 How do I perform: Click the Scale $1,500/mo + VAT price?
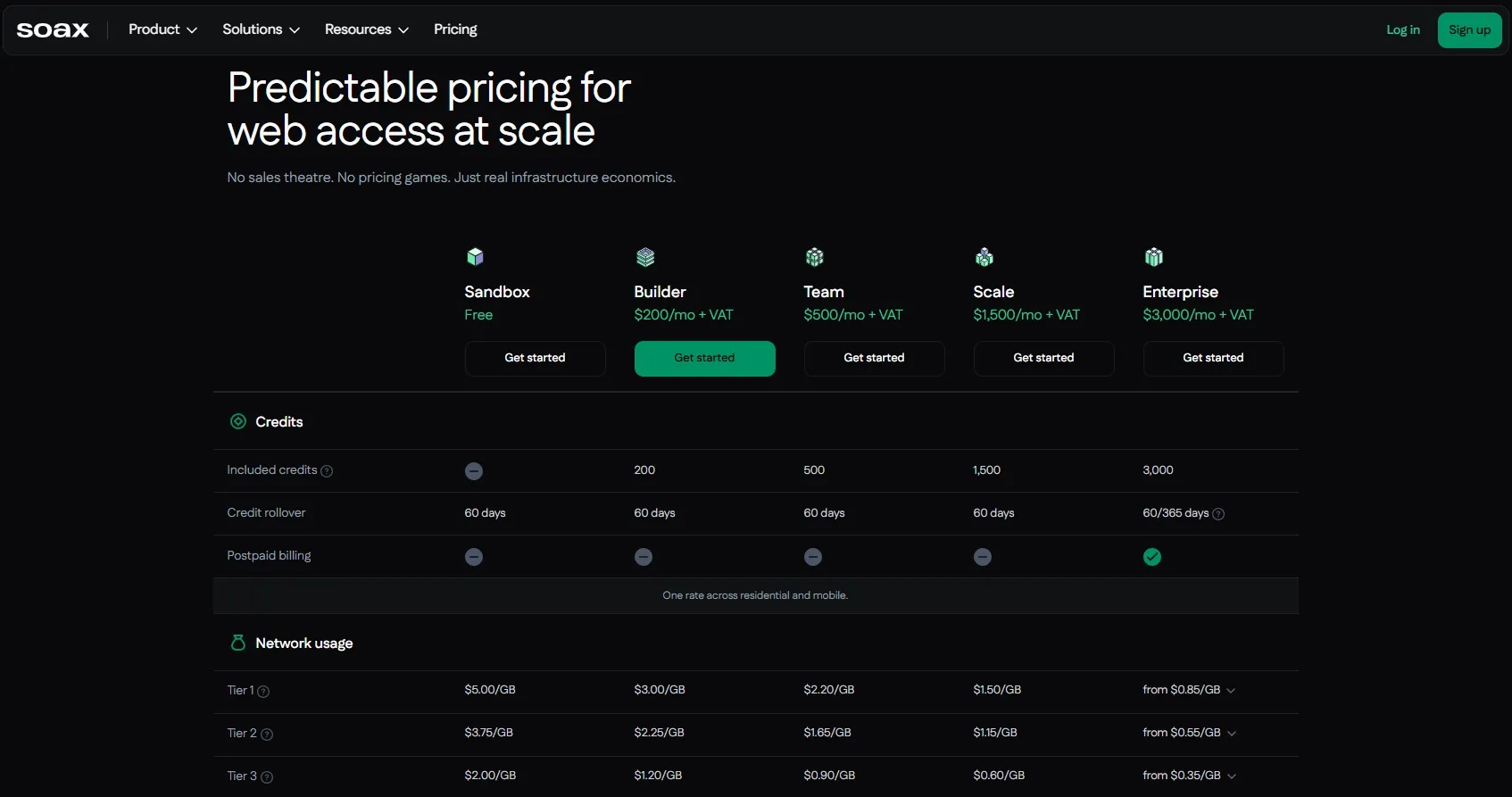pos(1026,315)
